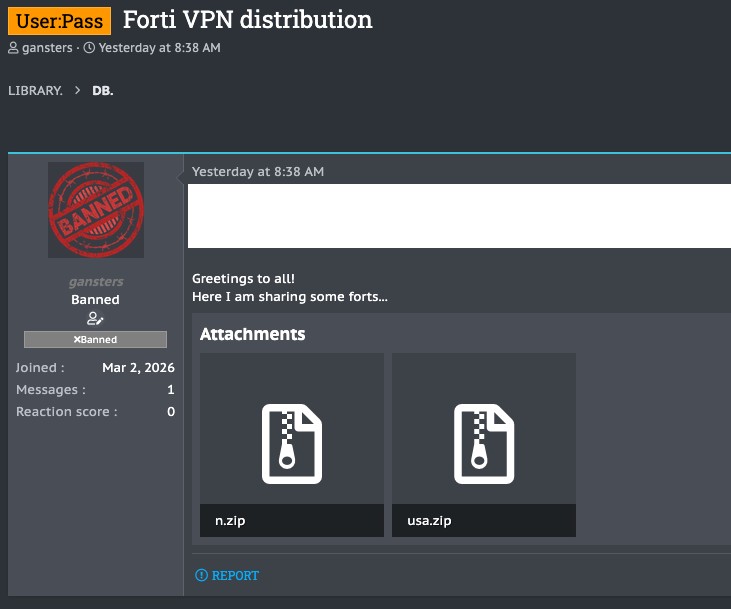Open the thread start date in the header
Screen dimensions: 731x609
coord(159,48)
